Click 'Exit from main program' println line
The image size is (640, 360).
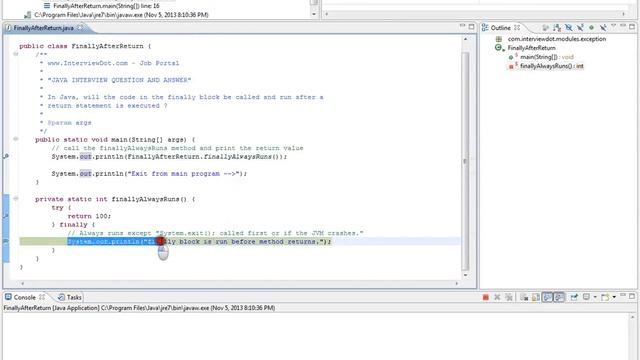point(149,173)
